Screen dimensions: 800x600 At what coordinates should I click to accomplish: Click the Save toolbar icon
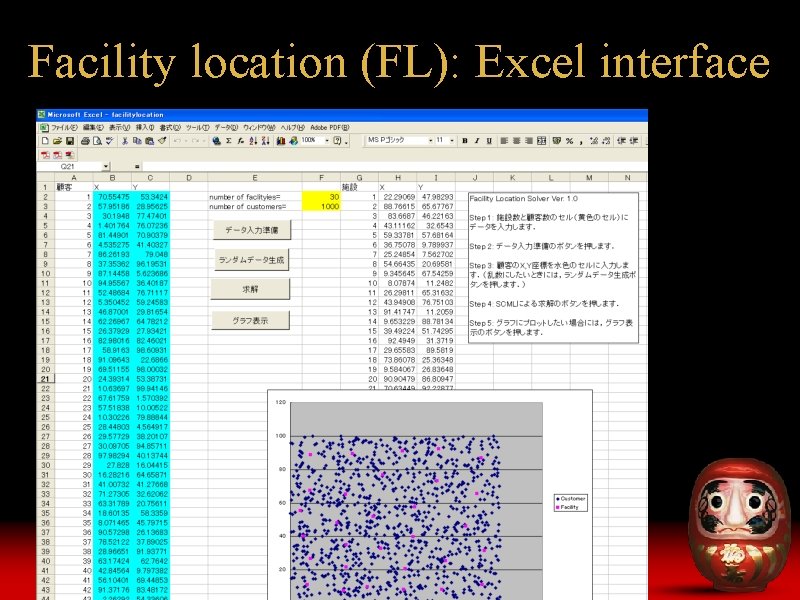pyautogui.click(x=70, y=144)
